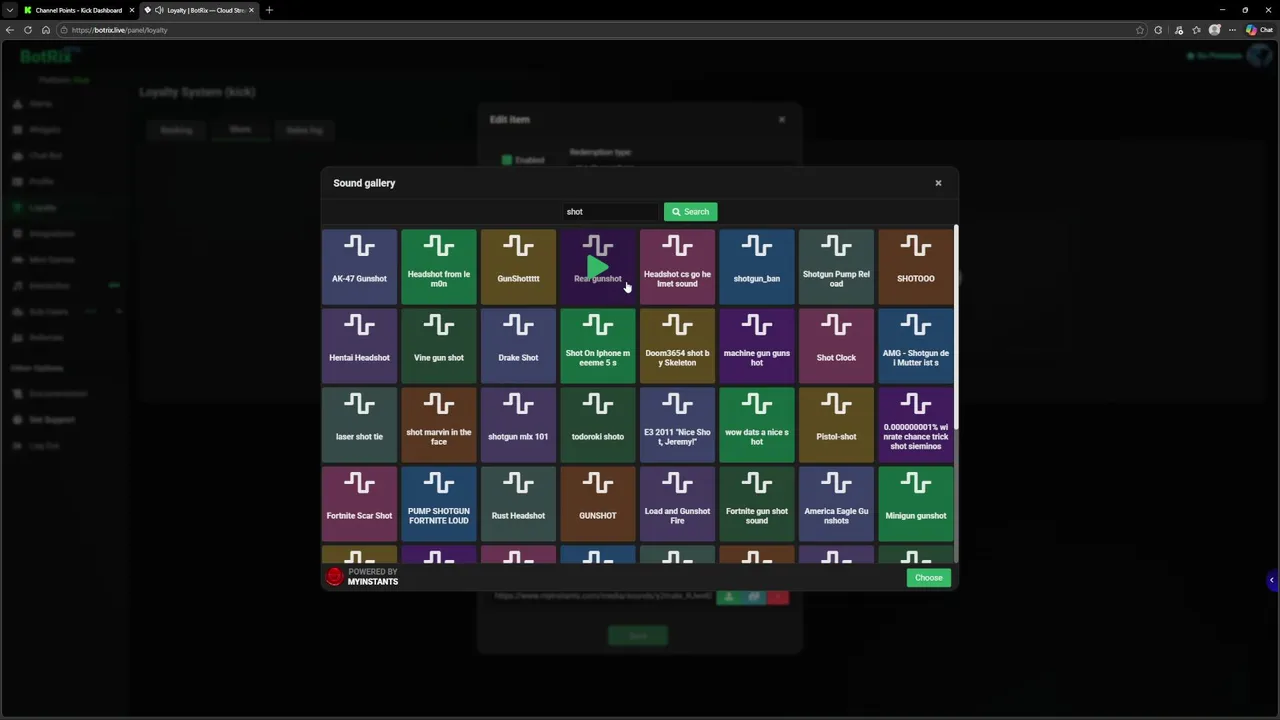Select the todoroki shoto sound tile
Image resolution: width=1280 pixels, height=720 pixels.
click(x=597, y=425)
